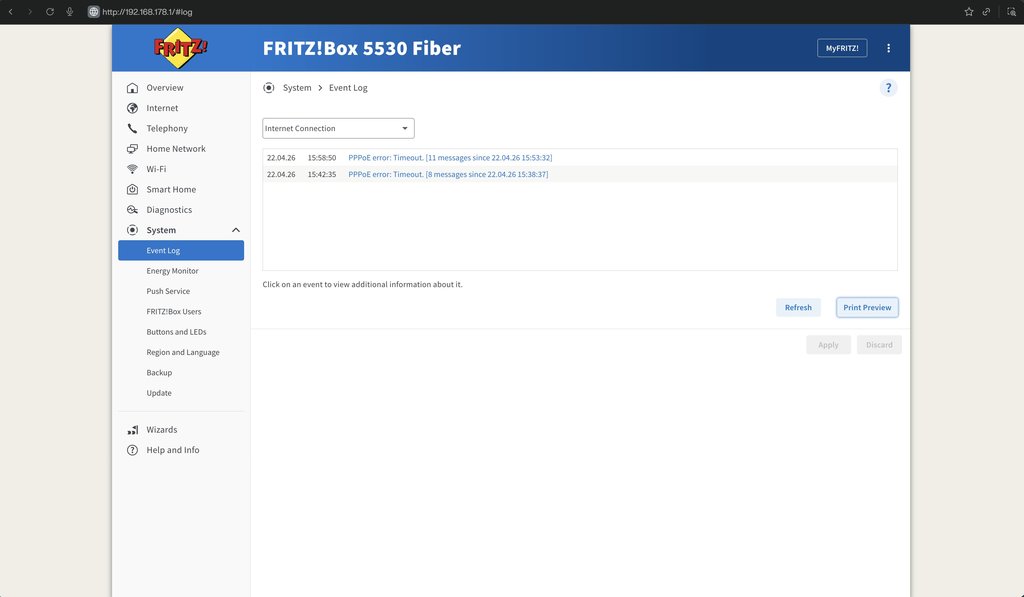The height and width of the screenshot is (597, 1024).
Task: Click the Wizards icon
Action: point(133,430)
